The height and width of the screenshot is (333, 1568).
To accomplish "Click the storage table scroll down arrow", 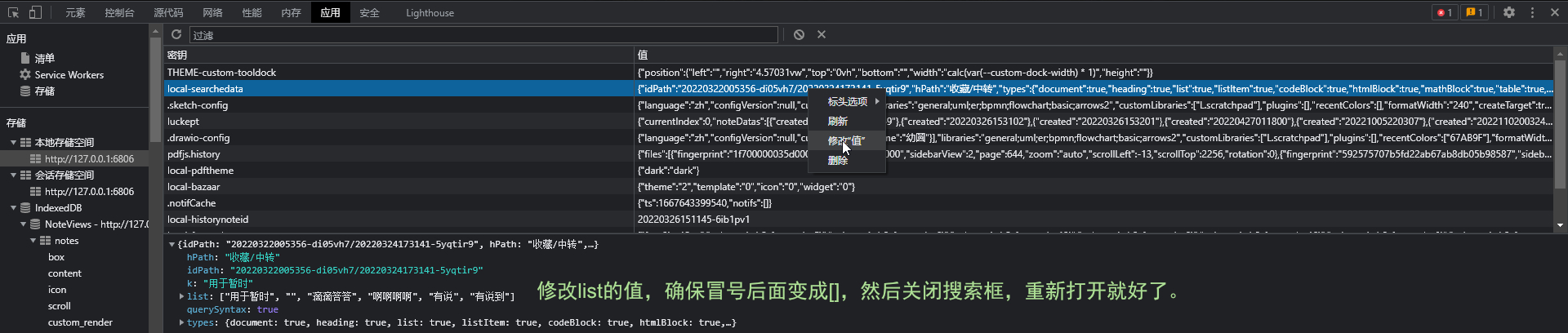I will (1560, 224).
